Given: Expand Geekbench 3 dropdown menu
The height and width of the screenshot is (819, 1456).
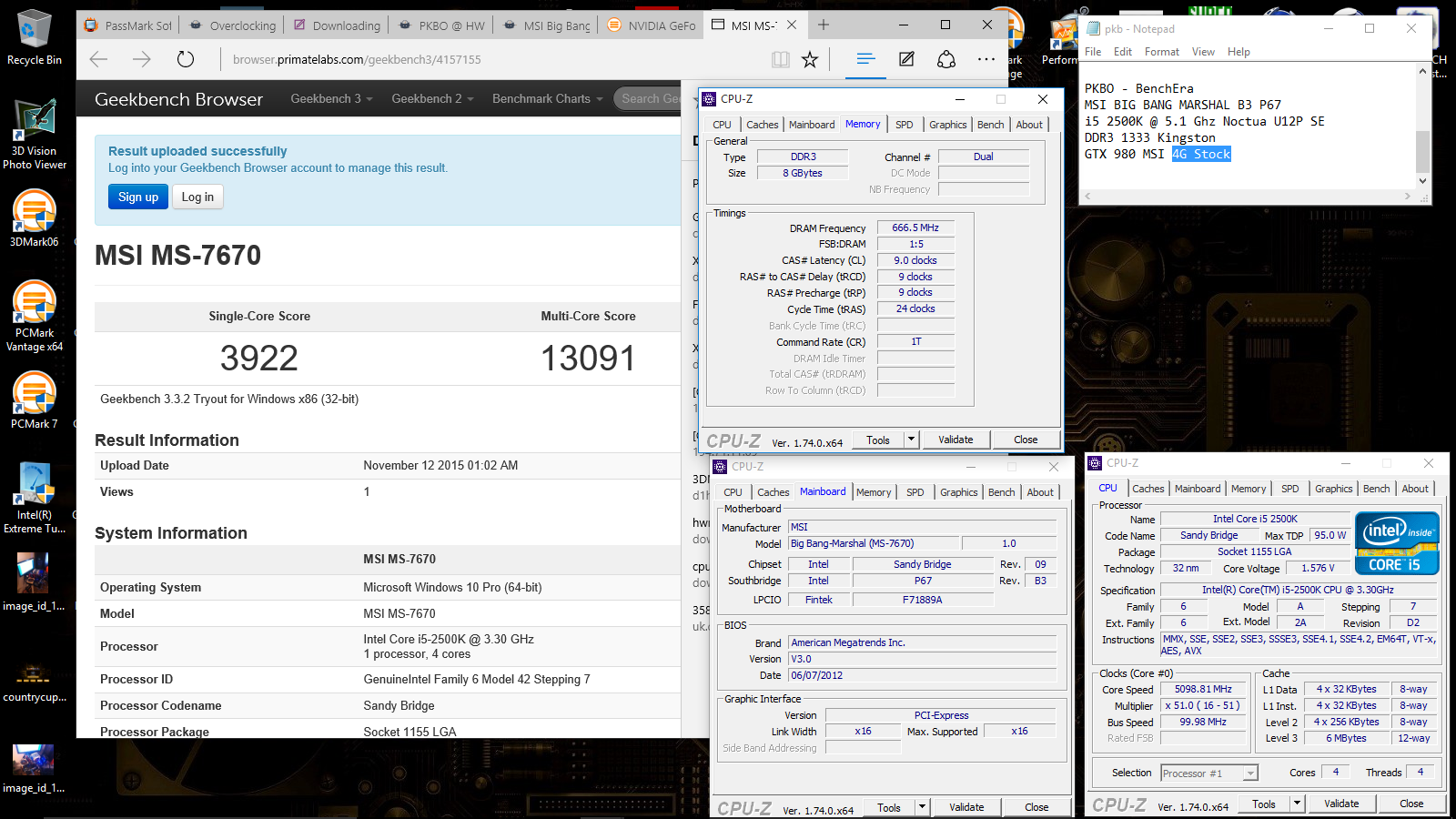Looking at the screenshot, I should click(331, 98).
